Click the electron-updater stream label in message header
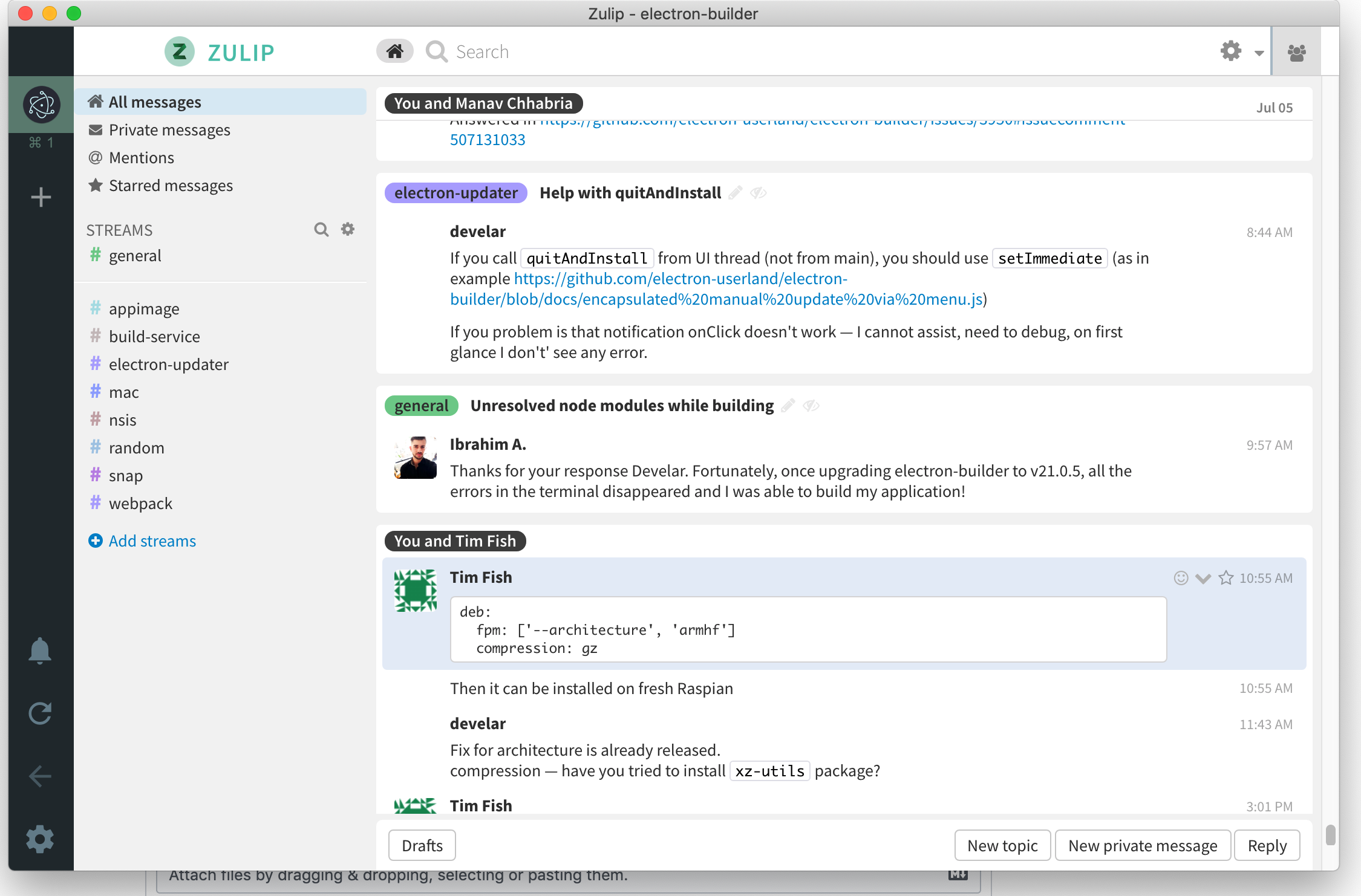1361x896 pixels. click(x=456, y=193)
